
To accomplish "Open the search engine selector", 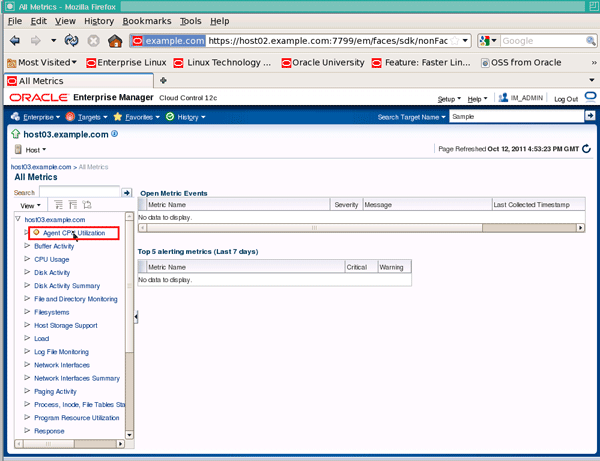I will point(488,41).
